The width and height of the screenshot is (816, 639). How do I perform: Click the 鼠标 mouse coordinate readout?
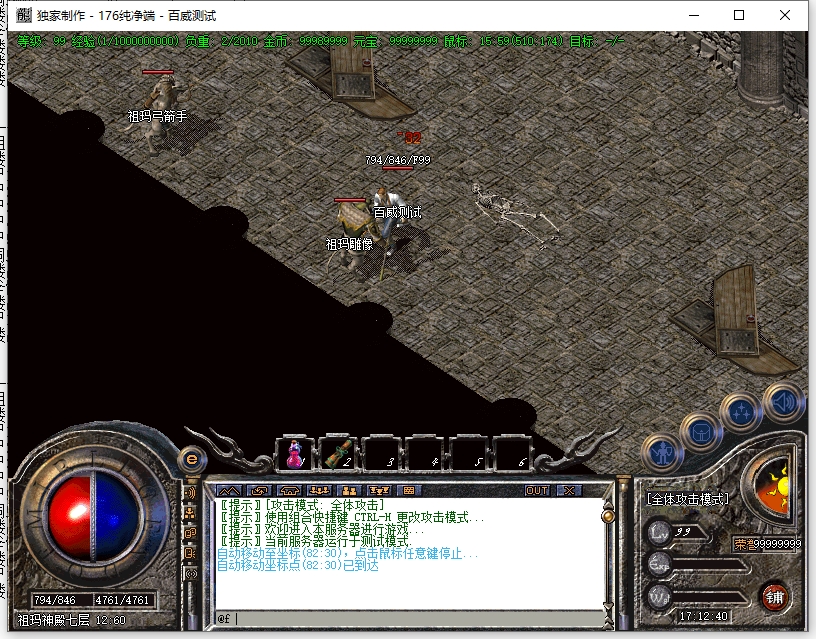pos(504,41)
